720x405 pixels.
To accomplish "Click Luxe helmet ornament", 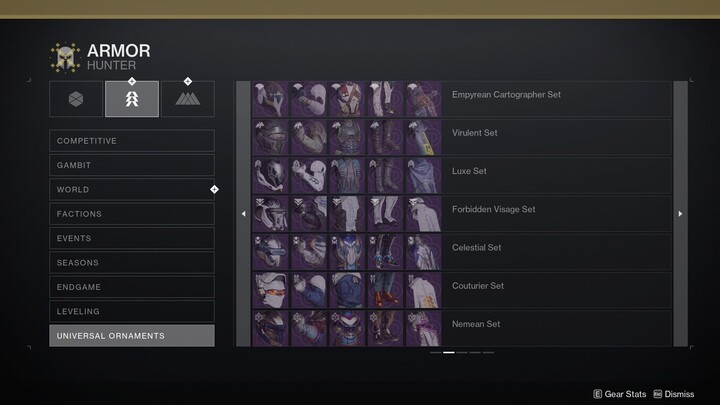I will click(271, 175).
